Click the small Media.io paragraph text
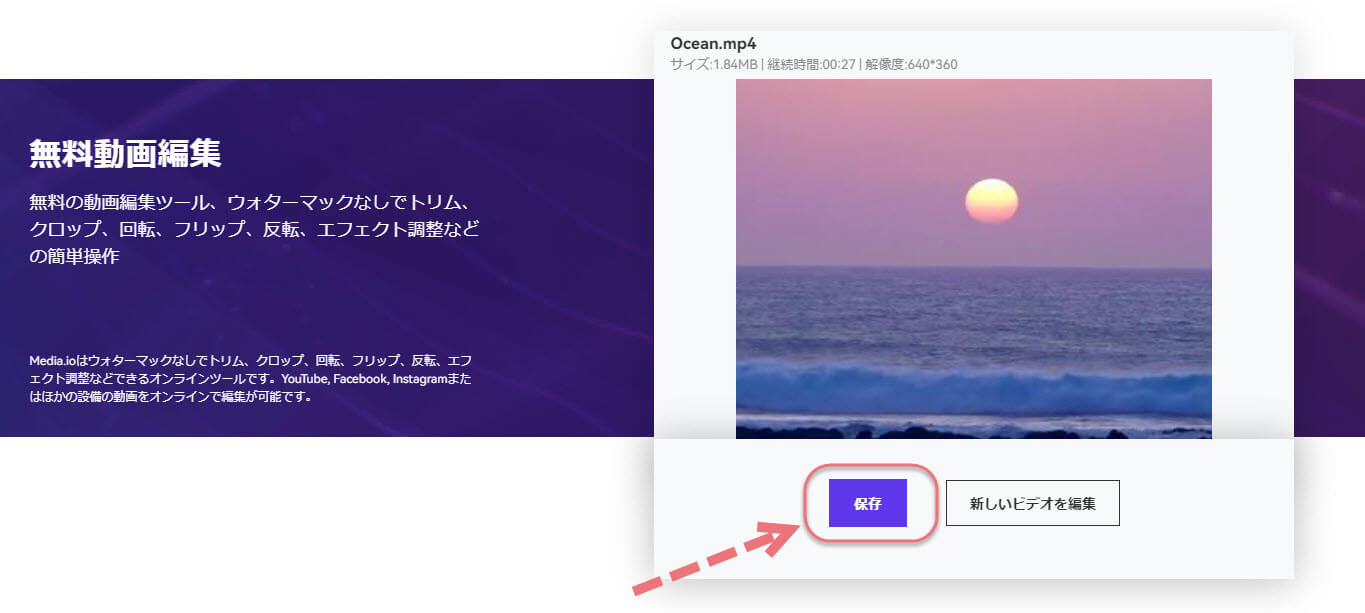Screen dimensions: 1365x613 pyautogui.click(x=250, y=377)
